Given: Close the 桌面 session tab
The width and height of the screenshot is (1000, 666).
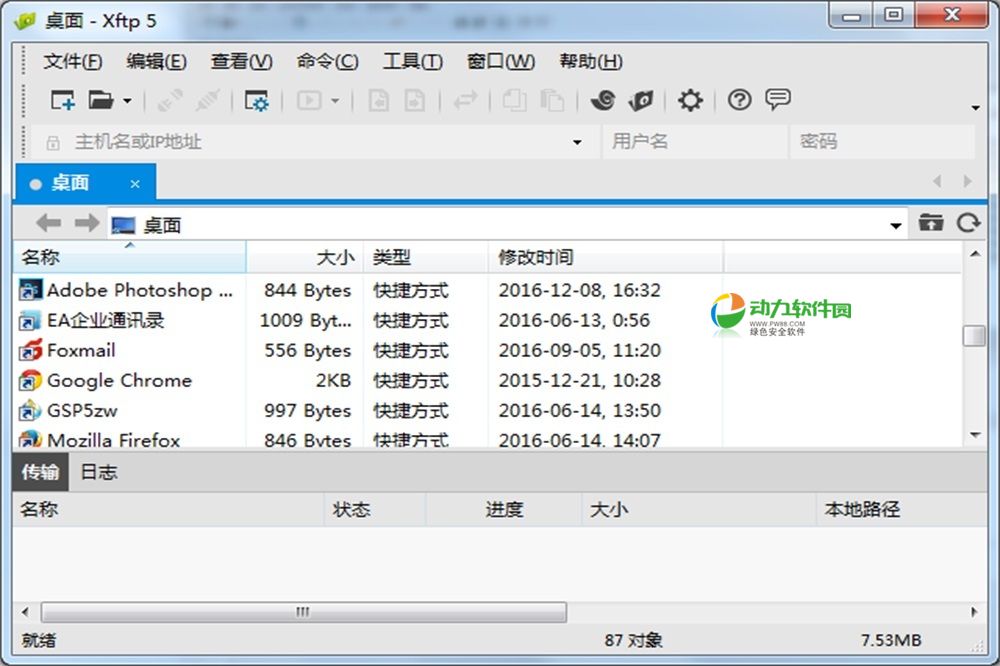Looking at the screenshot, I should (x=135, y=183).
